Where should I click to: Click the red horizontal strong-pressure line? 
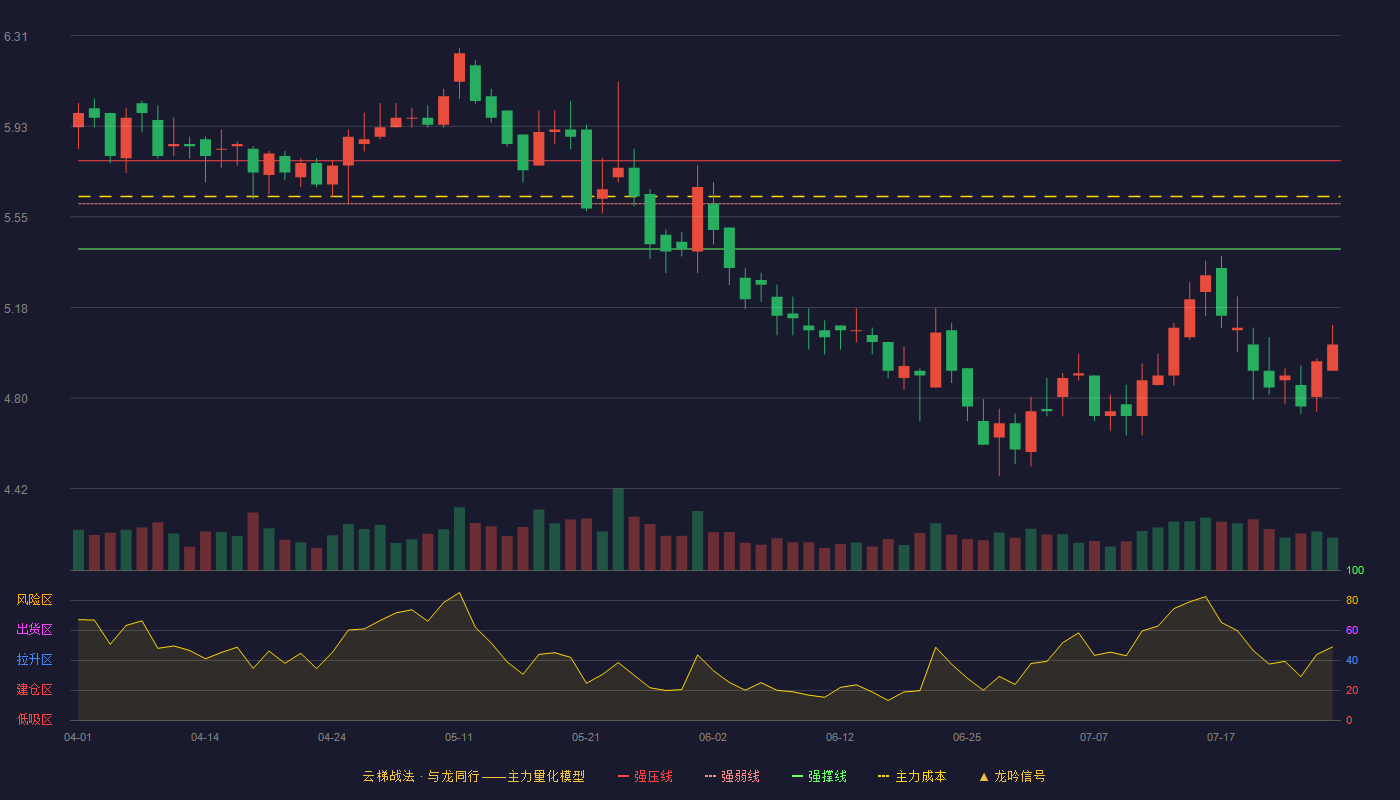(709, 160)
